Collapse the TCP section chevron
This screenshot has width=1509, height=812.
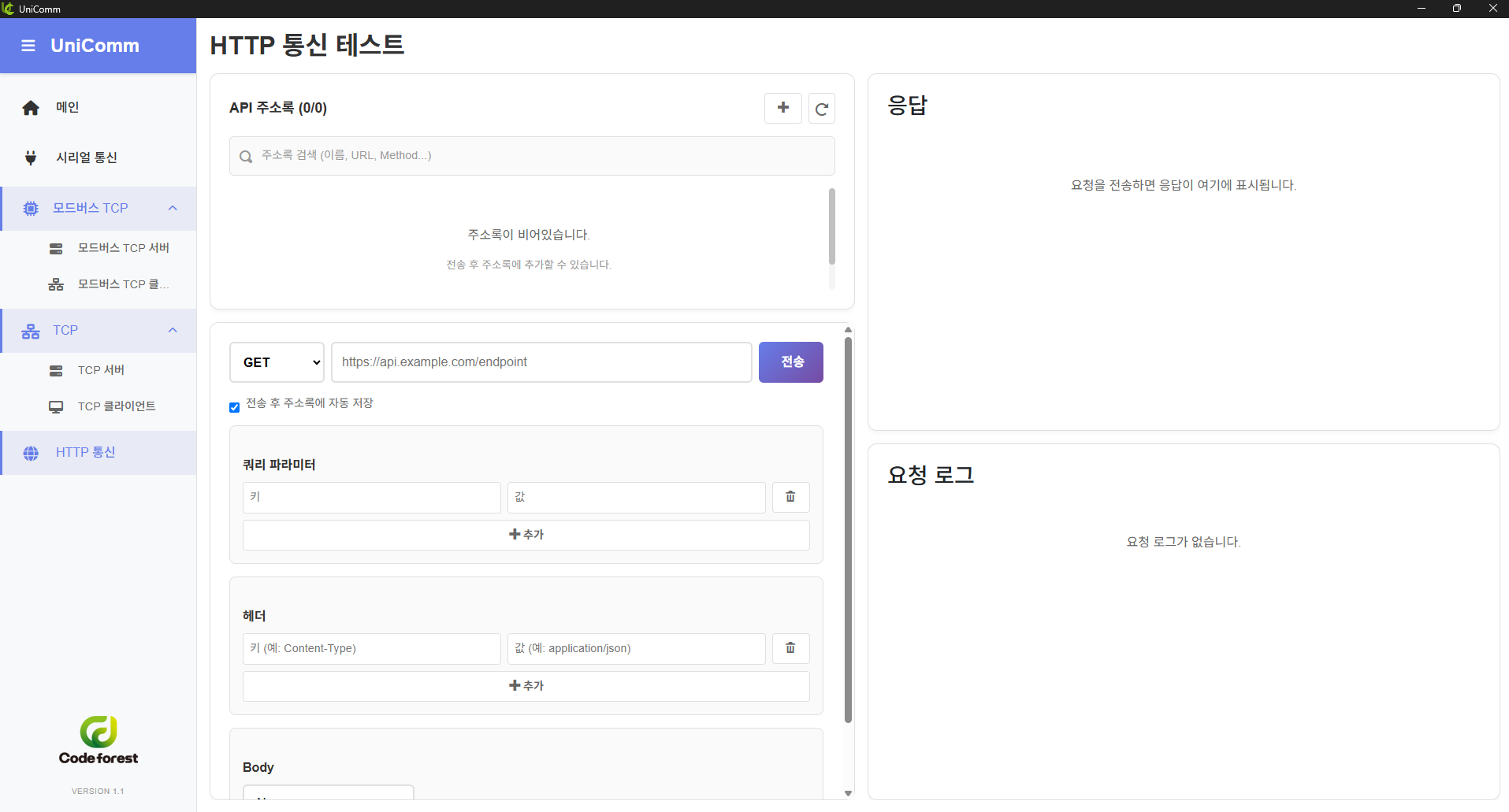[x=173, y=330]
